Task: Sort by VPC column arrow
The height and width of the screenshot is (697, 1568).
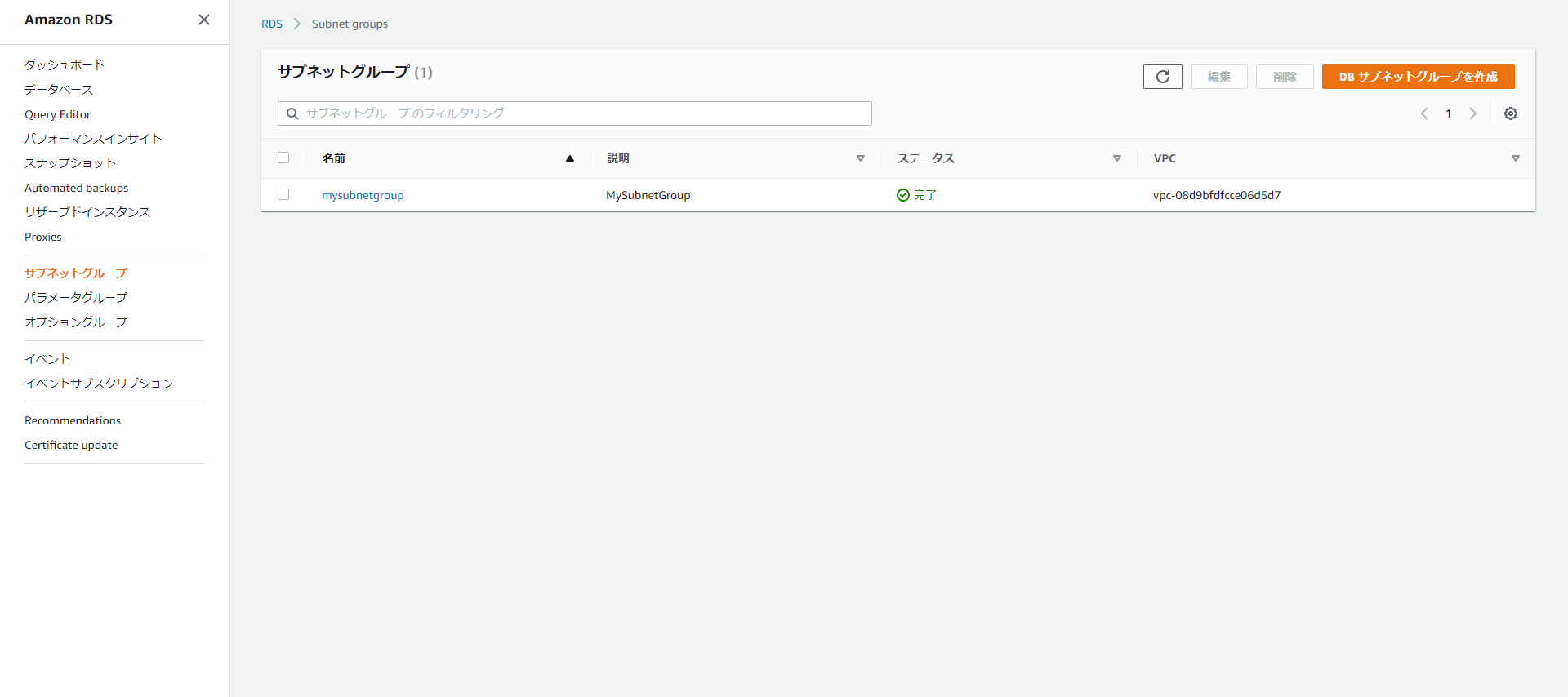Action: [1516, 158]
